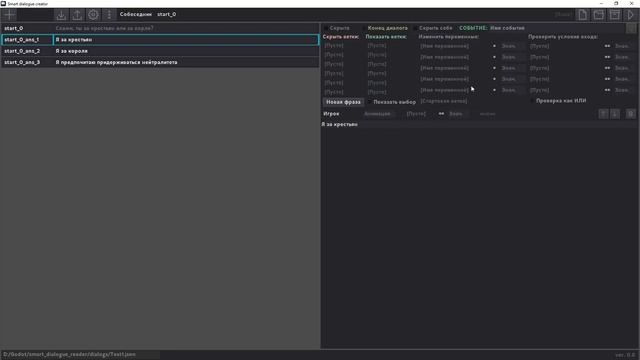640x360 pixels.
Task: Enable the Проверка как ИЛИ checkbox
Action: (532, 101)
